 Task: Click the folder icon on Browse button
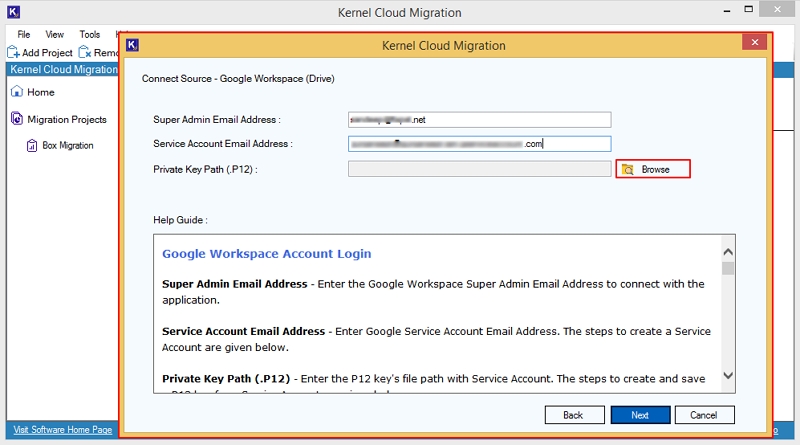628,169
